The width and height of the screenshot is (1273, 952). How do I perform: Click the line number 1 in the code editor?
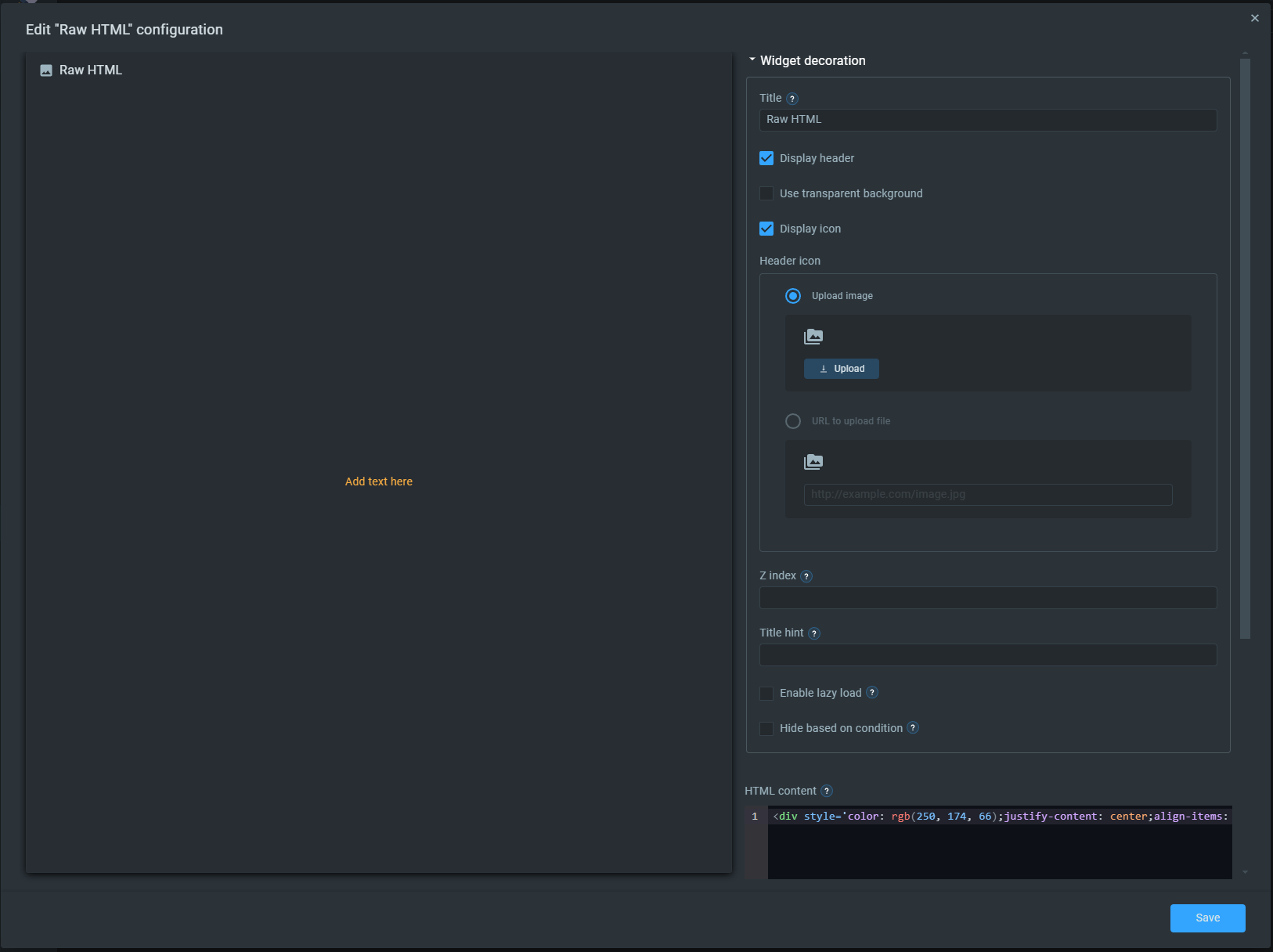(755, 817)
